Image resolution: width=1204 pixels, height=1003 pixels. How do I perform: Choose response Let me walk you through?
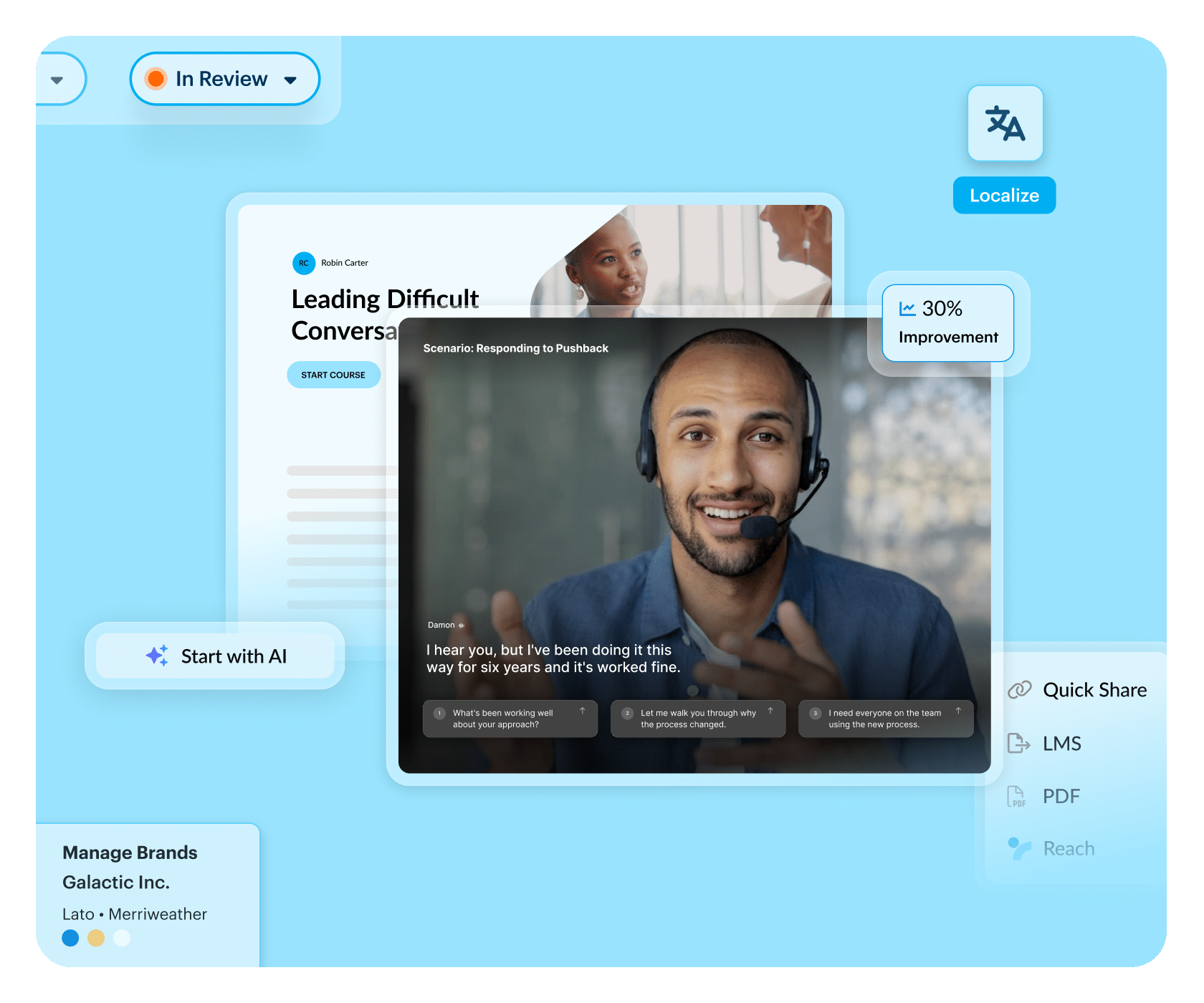click(x=698, y=719)
